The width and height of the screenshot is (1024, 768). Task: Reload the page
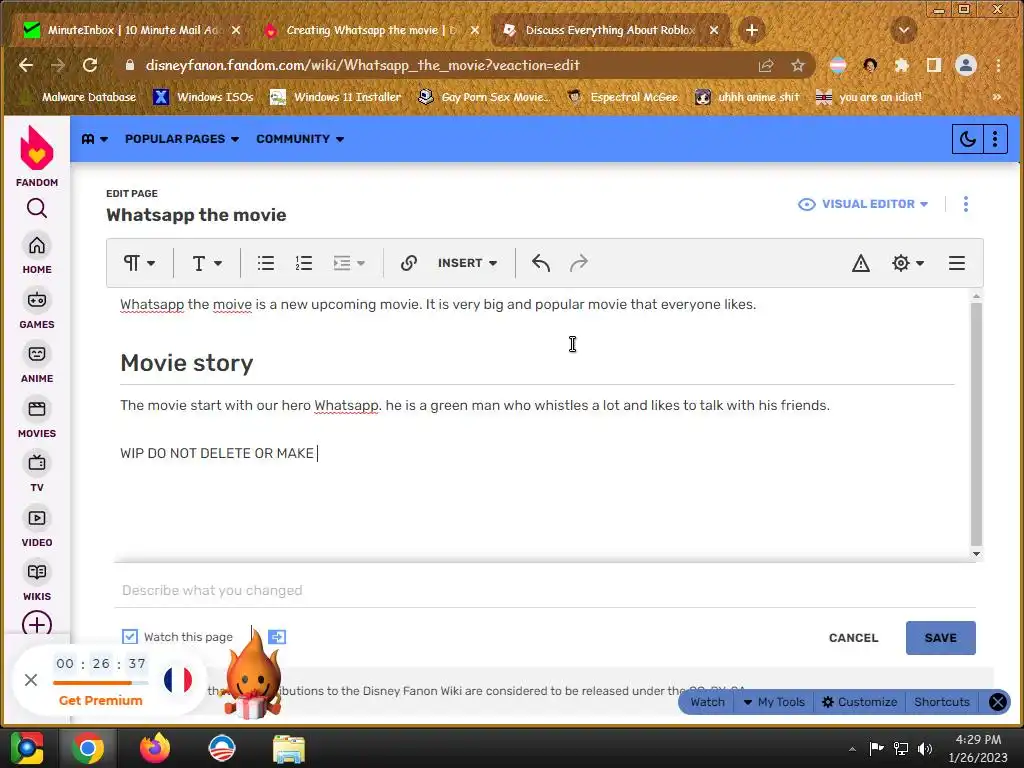(90, 65)
